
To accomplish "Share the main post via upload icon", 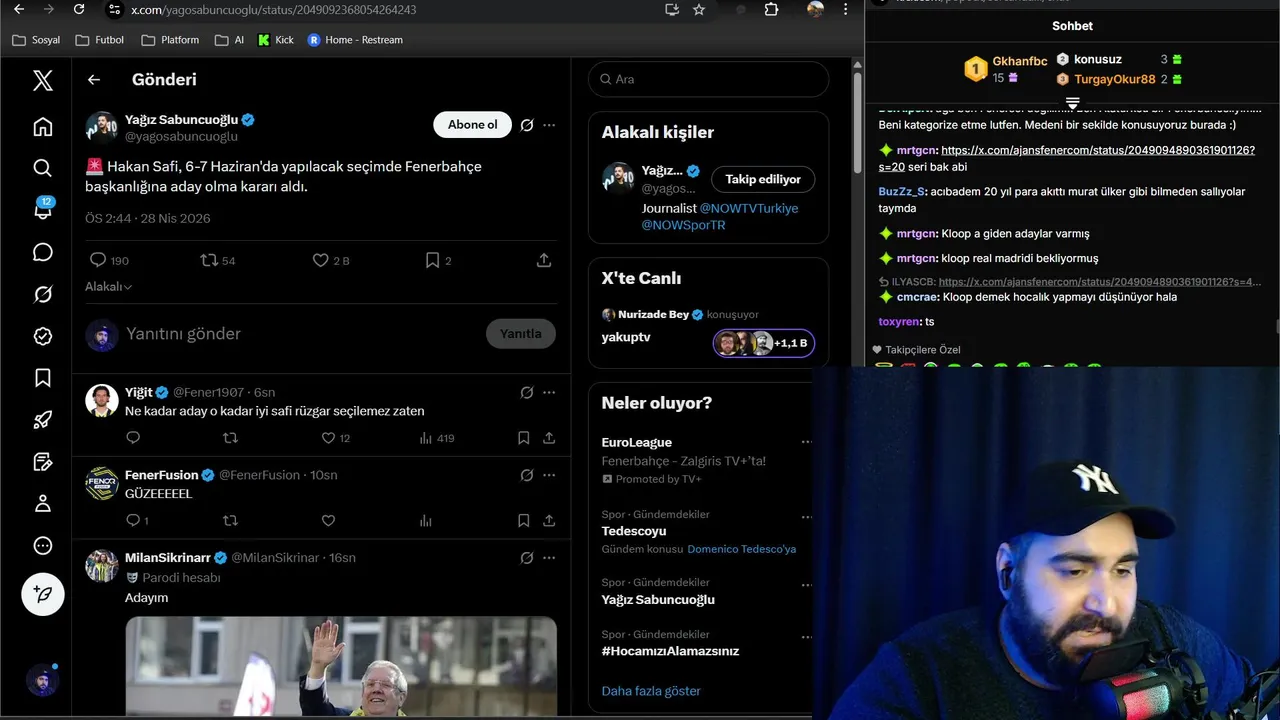I will (x=544, y=260).
